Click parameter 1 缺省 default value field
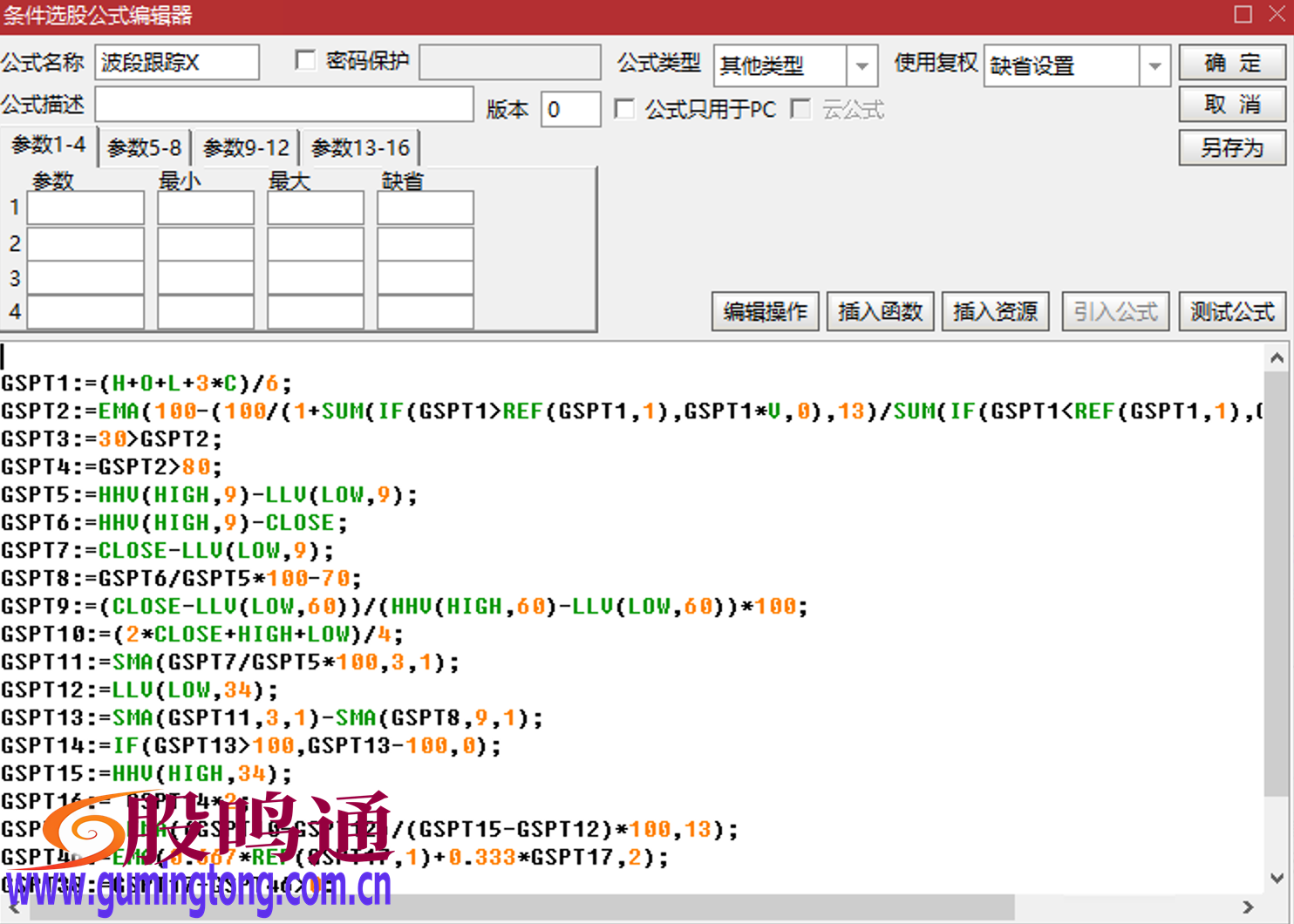Screen dimensions: 1294x924 click(x=425, y=207)
